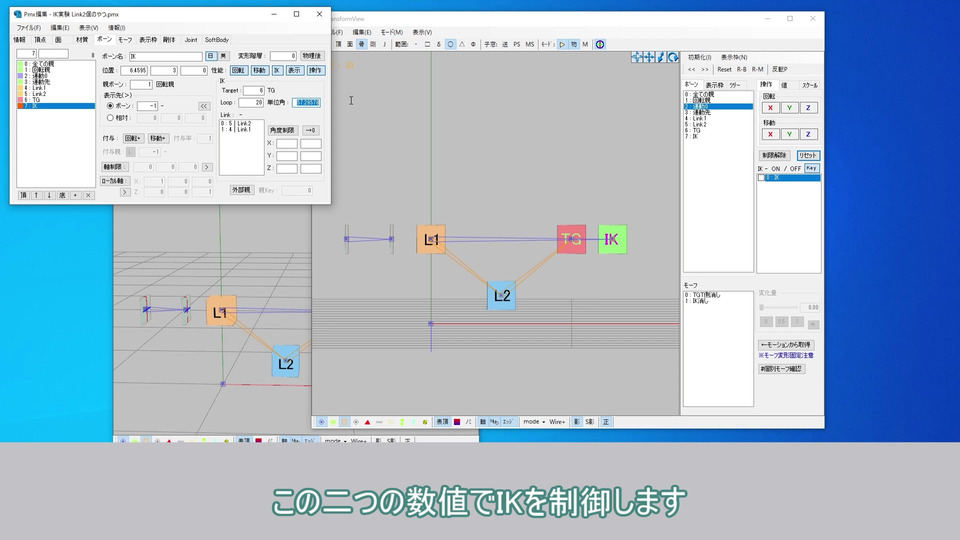
Task: Toggle the 0: IK checkbox in TransformView
Action: pyautogui.click(x=761, y=178)
